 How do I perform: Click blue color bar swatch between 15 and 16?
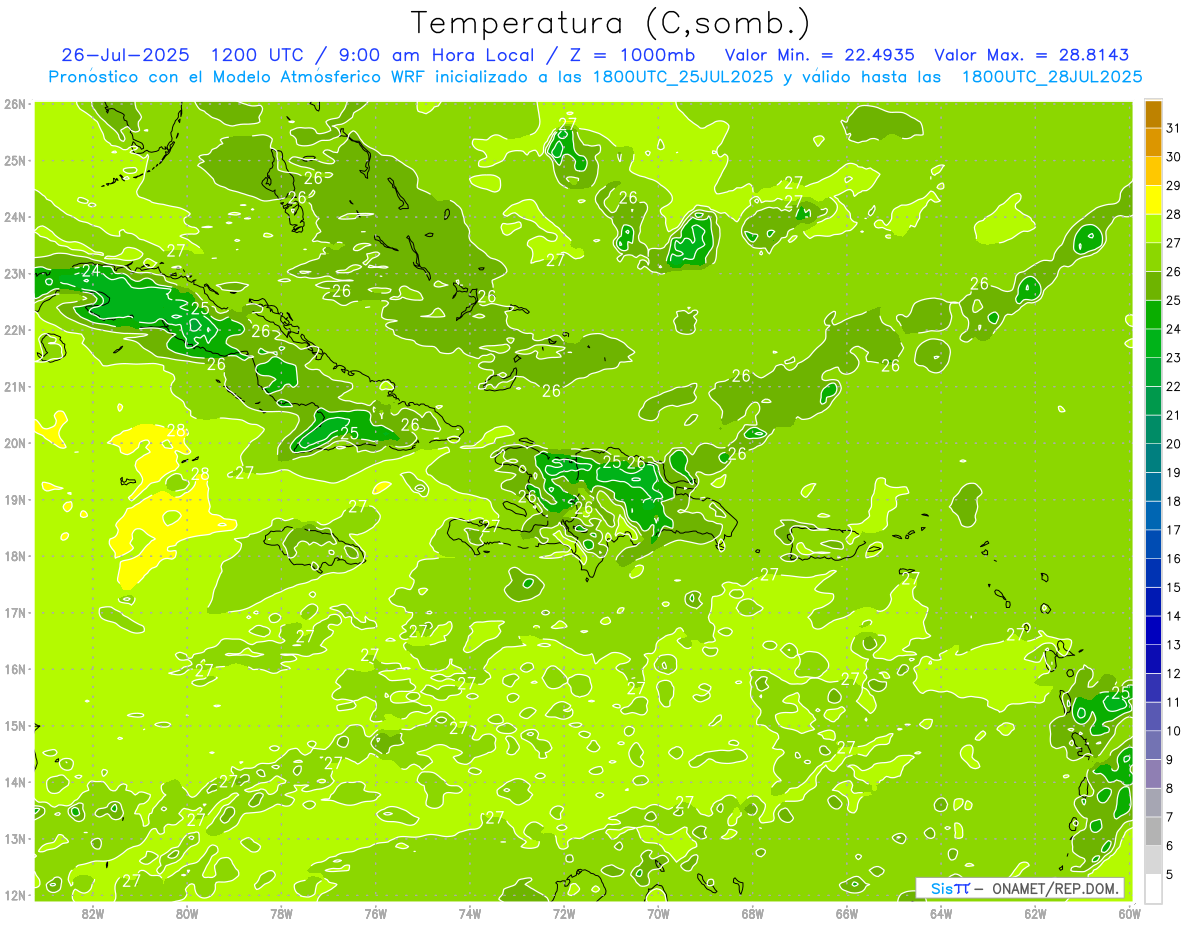[1153, 573]
